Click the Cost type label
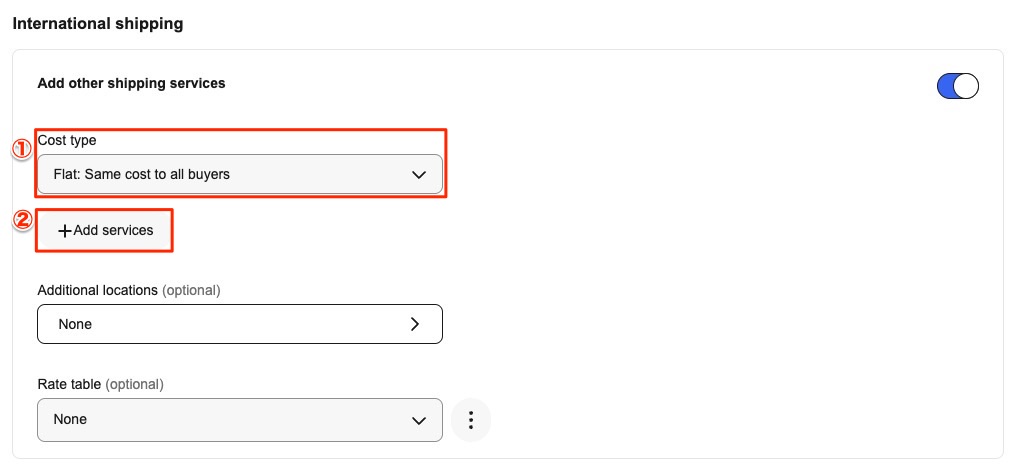This screenshot has height=474, width=1016. pos(67,141)
